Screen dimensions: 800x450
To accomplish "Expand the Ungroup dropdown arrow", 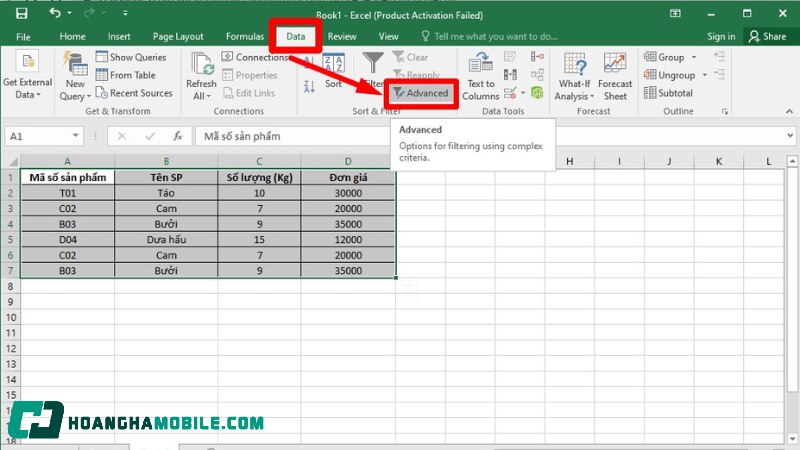I will point(705,75).
